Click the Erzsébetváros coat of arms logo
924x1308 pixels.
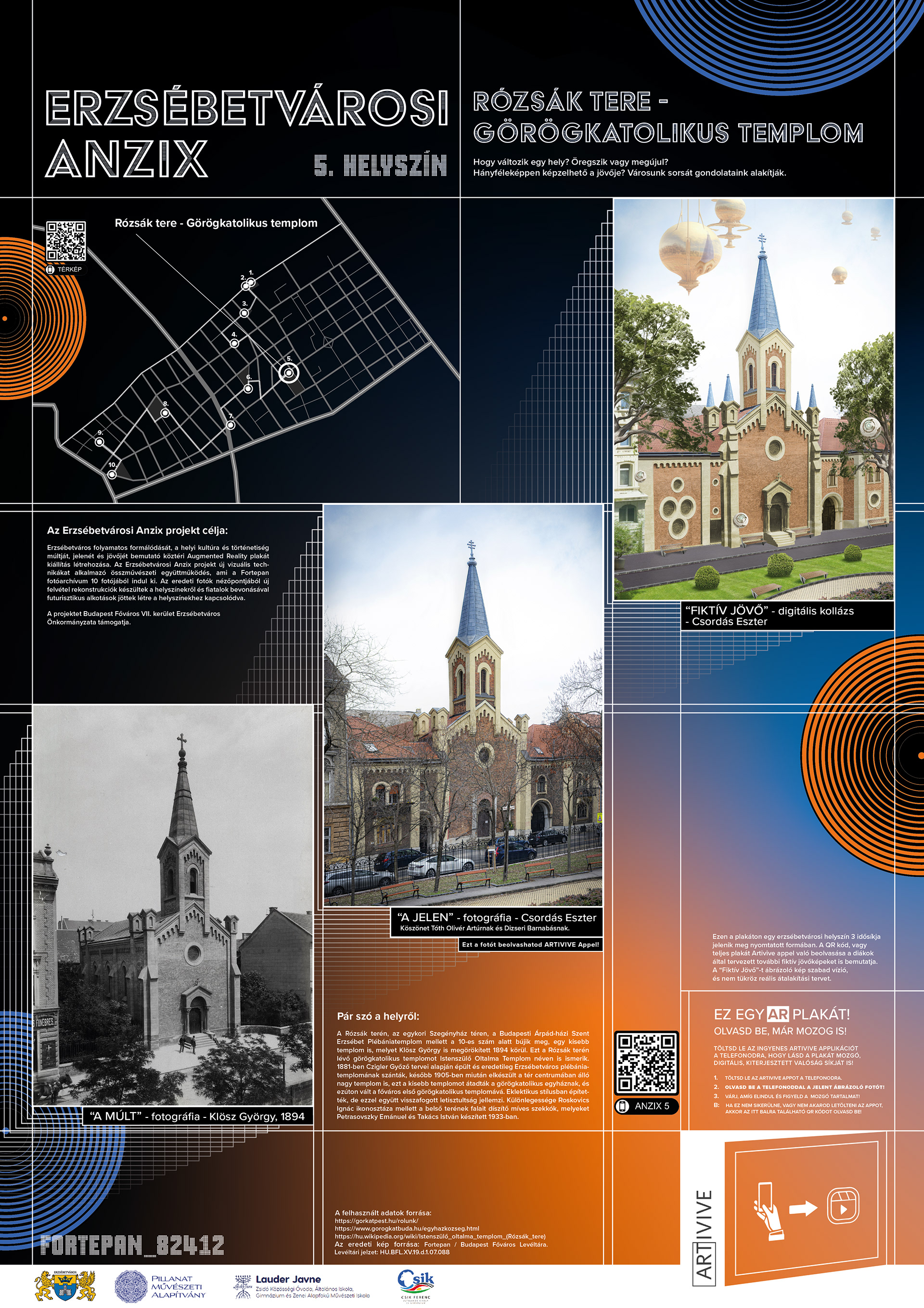point(64,1285)
